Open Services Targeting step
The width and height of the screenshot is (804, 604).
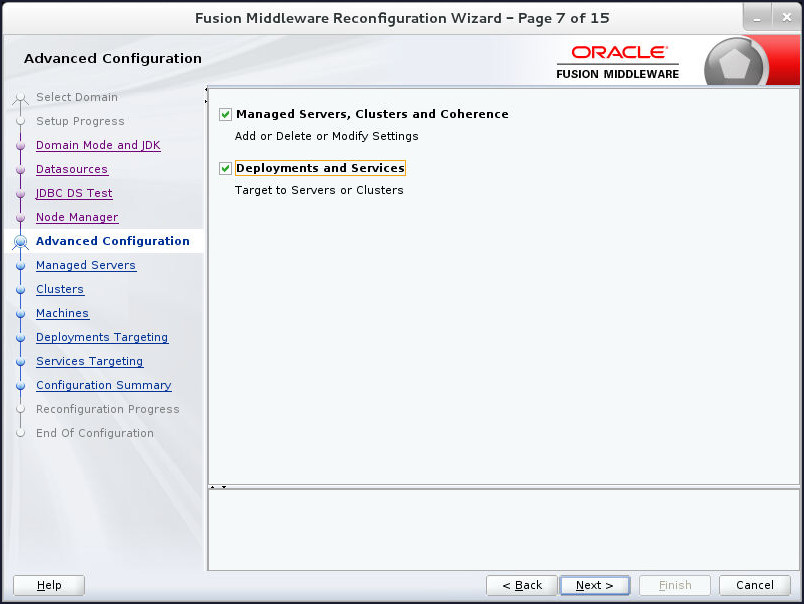[x=89, y=361]
